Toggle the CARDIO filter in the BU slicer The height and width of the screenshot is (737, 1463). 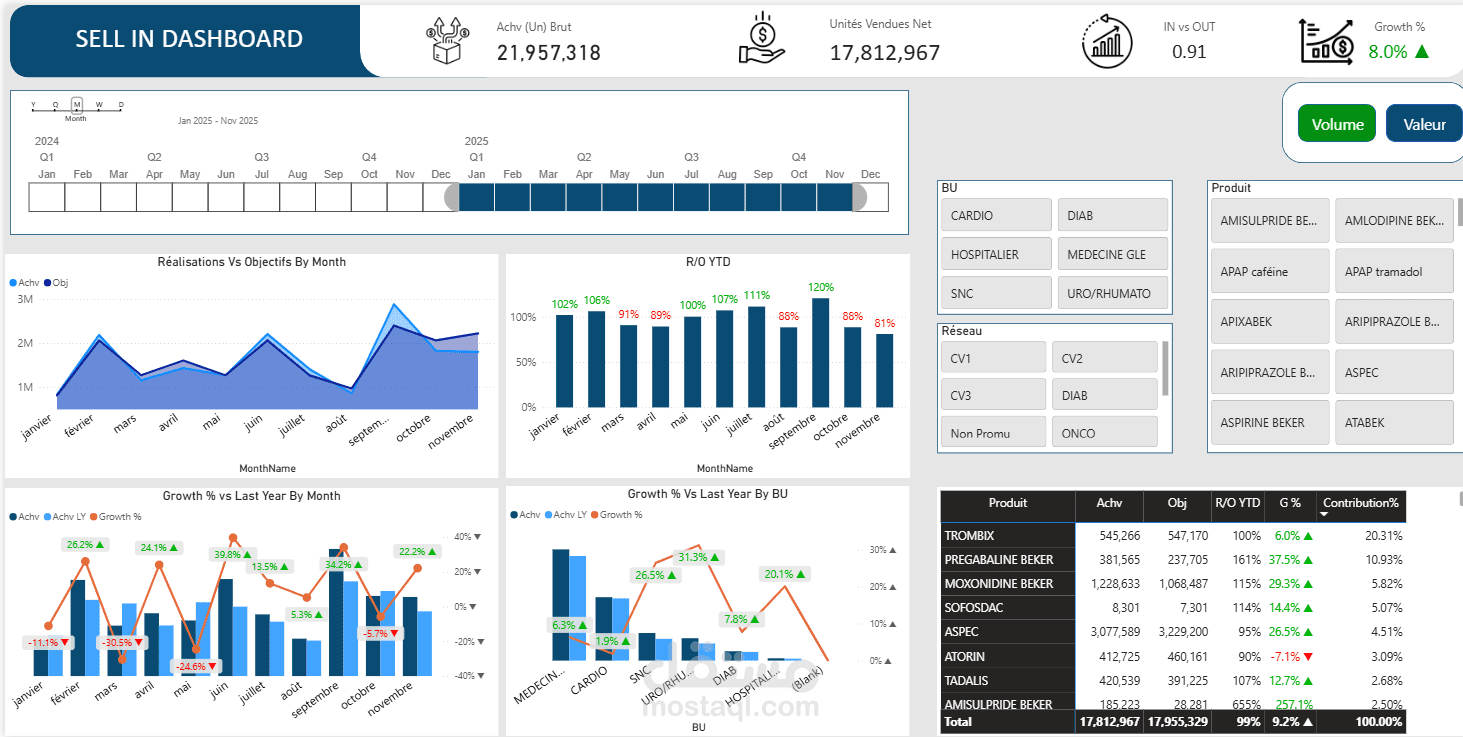coord(996,215)
